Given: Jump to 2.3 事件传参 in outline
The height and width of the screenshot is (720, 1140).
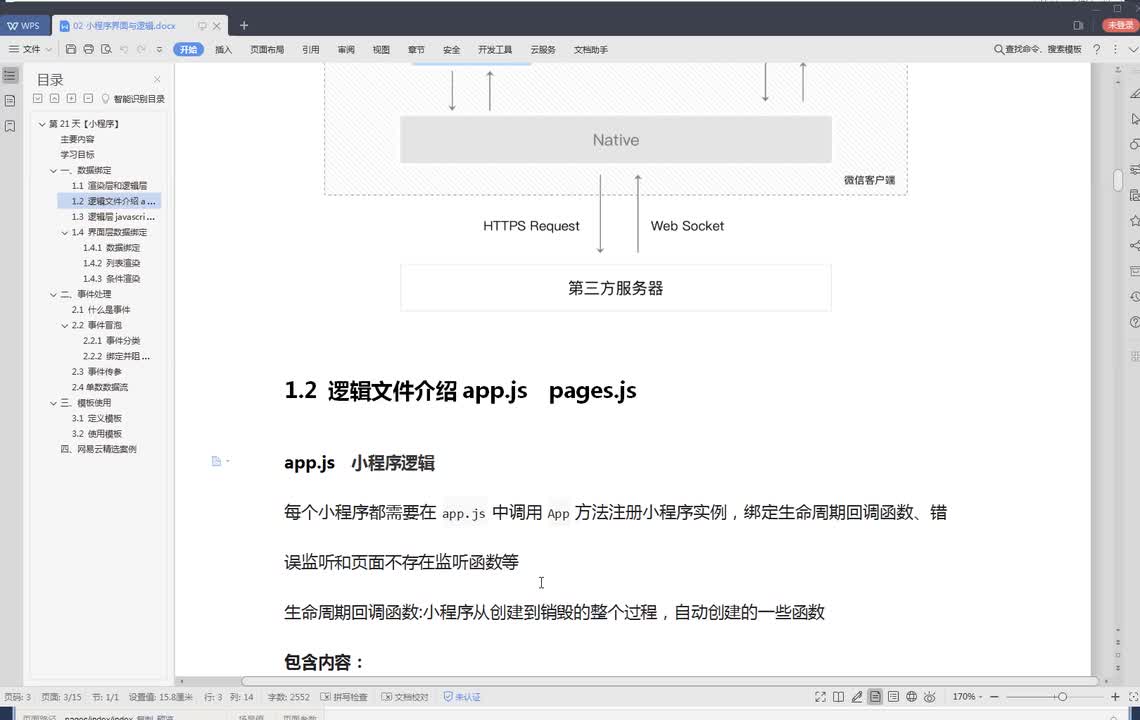Looking at the screenshot, I should pyautogui.click(x=97, y=372).
